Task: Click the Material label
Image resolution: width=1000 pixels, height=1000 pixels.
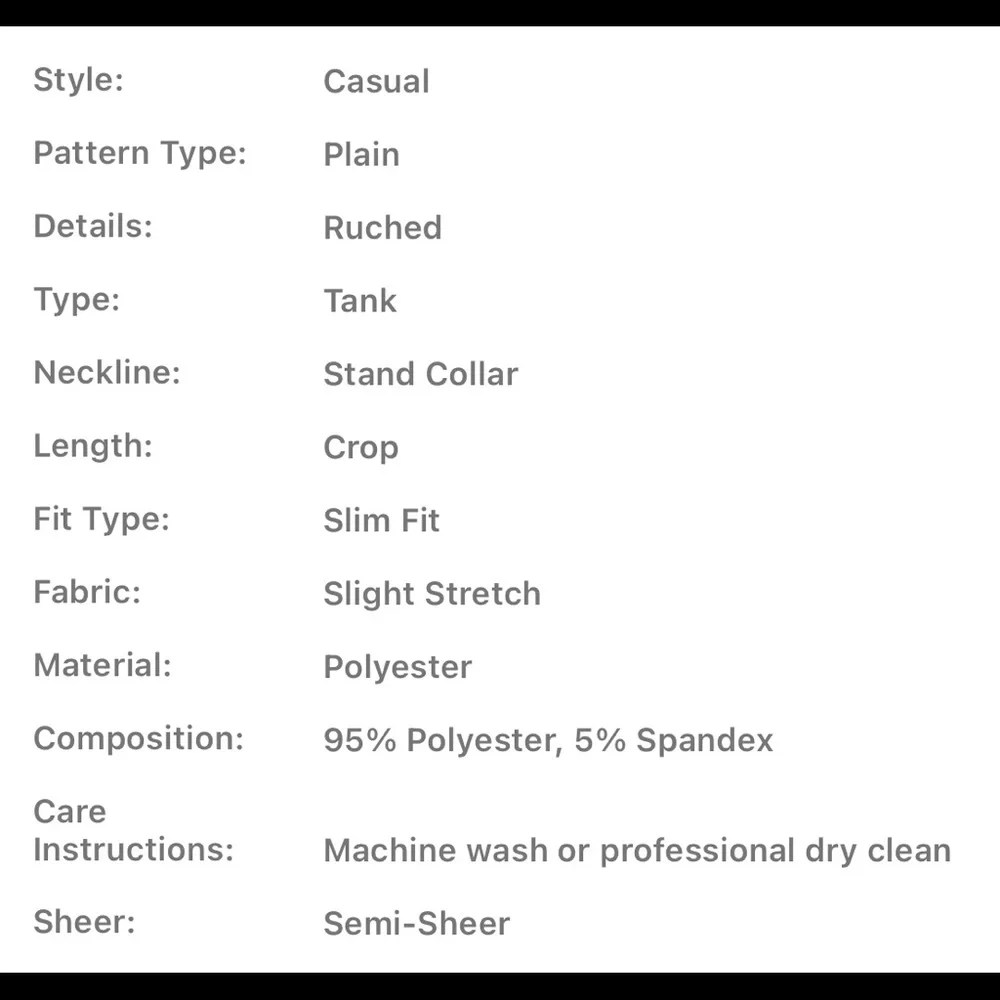Action: 103,665
